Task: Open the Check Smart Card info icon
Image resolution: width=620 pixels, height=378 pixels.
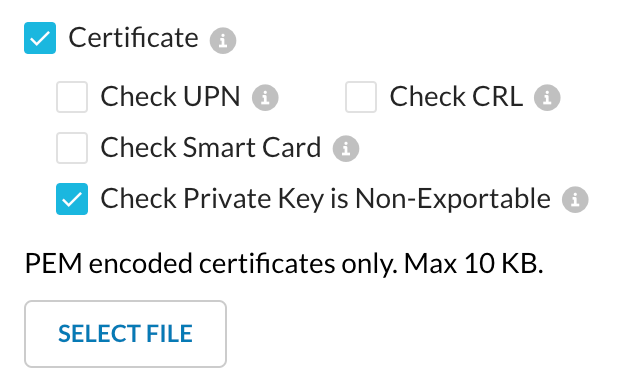Action: [346, 149]
